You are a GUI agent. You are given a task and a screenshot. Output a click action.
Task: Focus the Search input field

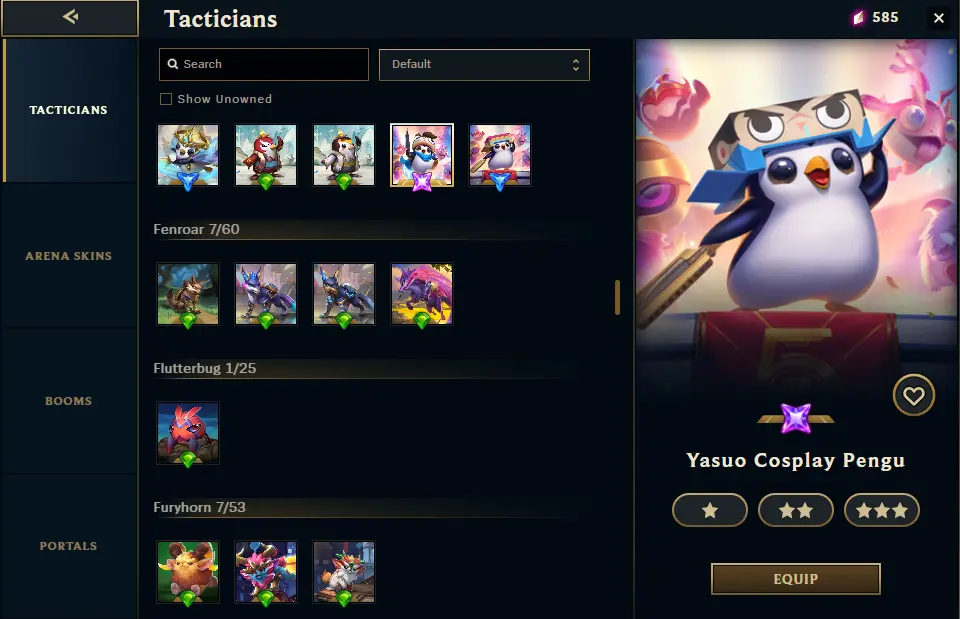tap(264, 64)
